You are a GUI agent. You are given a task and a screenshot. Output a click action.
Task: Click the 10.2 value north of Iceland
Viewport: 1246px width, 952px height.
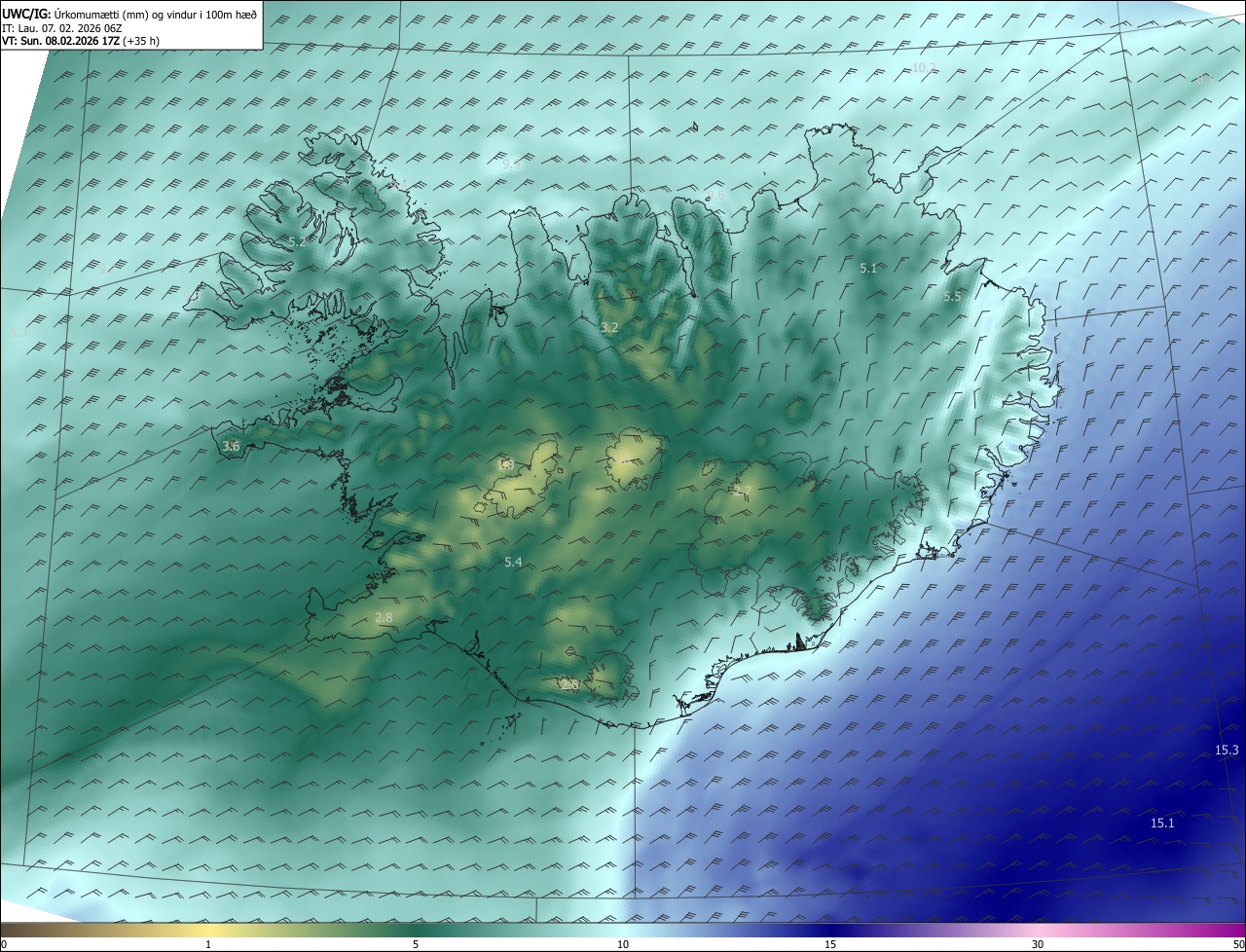(924, 67)
